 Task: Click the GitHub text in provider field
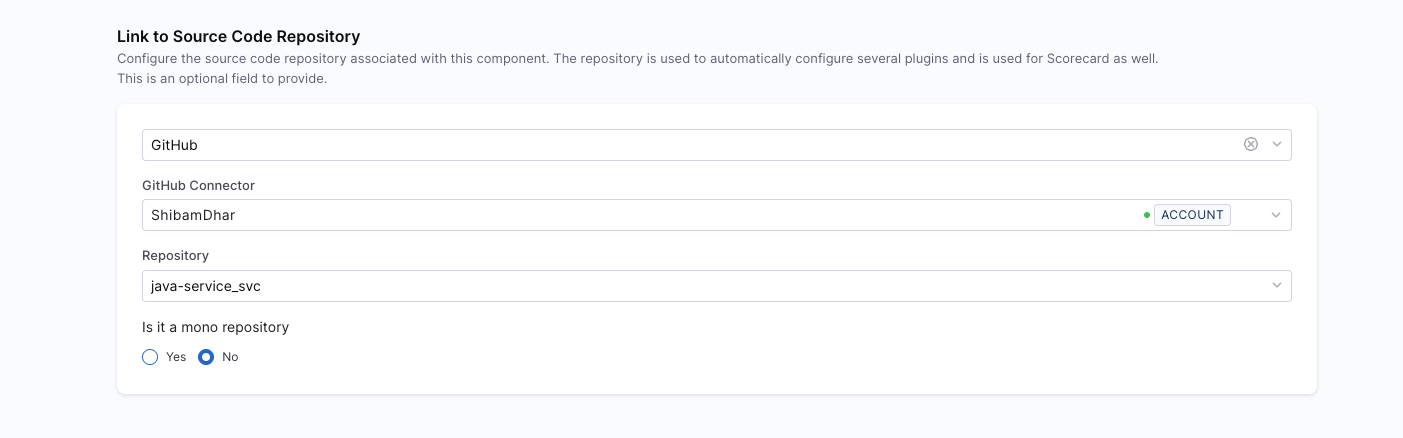point(174,145)
